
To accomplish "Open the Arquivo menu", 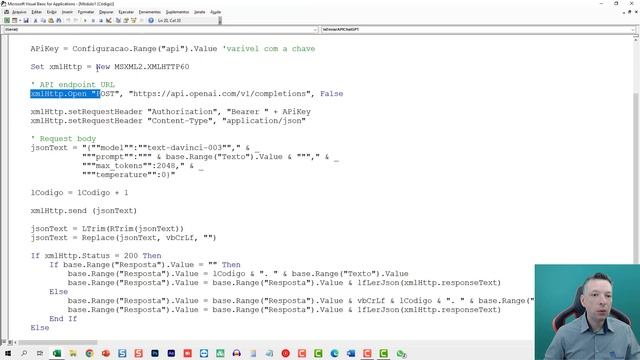I will click(x=19, y=12).
